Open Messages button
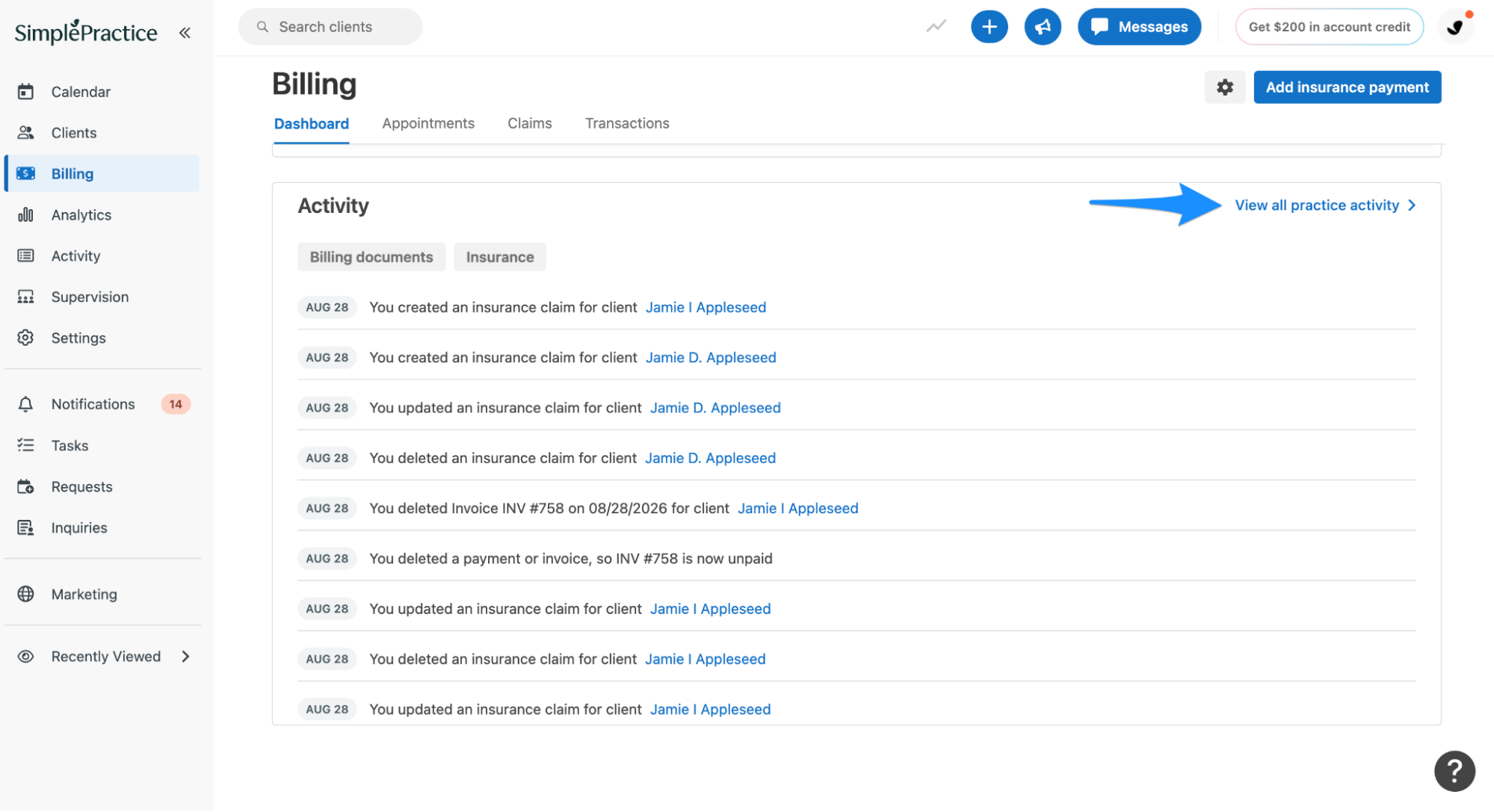Screen dimensions: 1494x812 pyautogui.click(x=1139, y=27)
